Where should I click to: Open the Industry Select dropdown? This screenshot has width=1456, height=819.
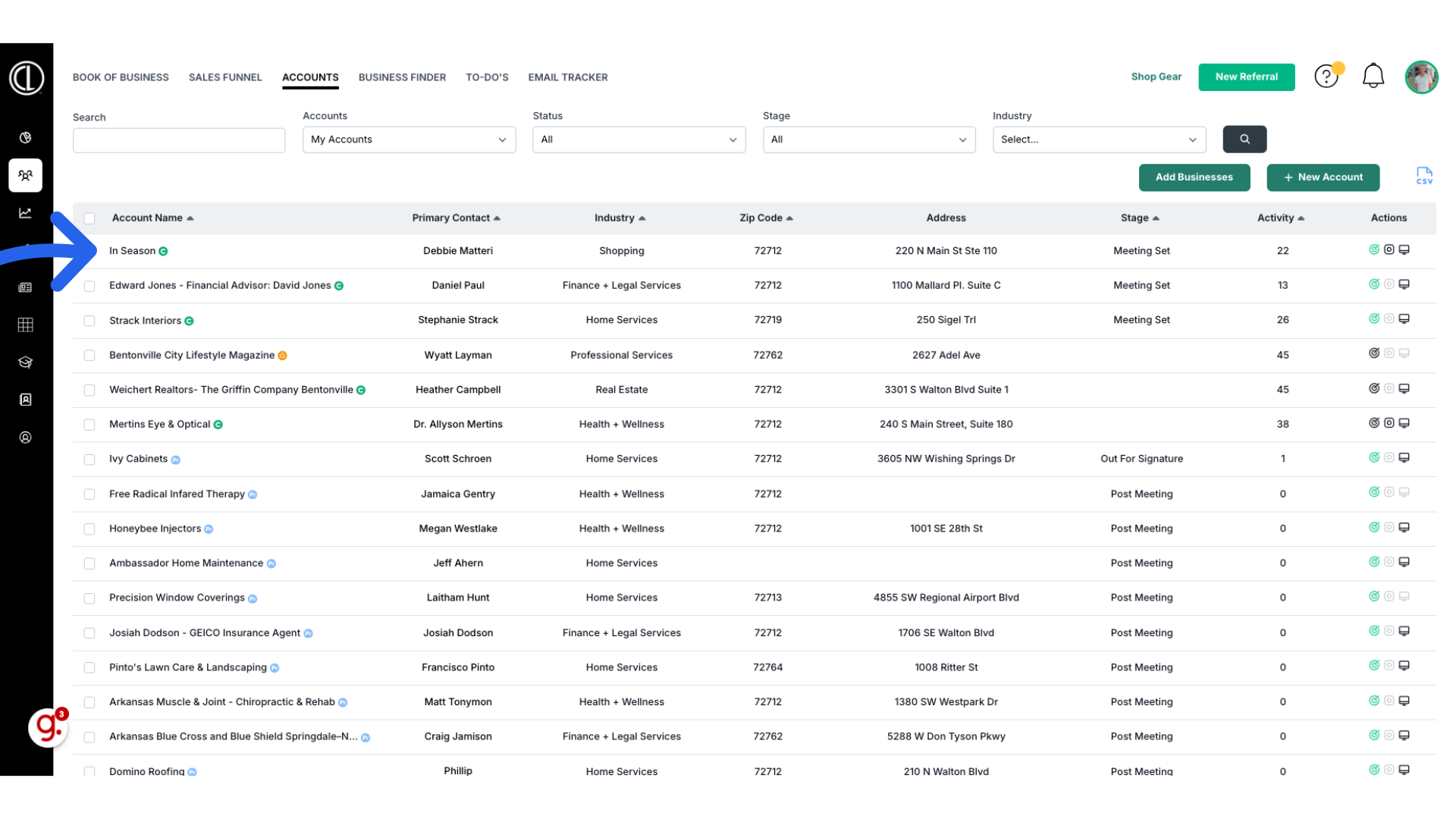(x=1099, y=140)
